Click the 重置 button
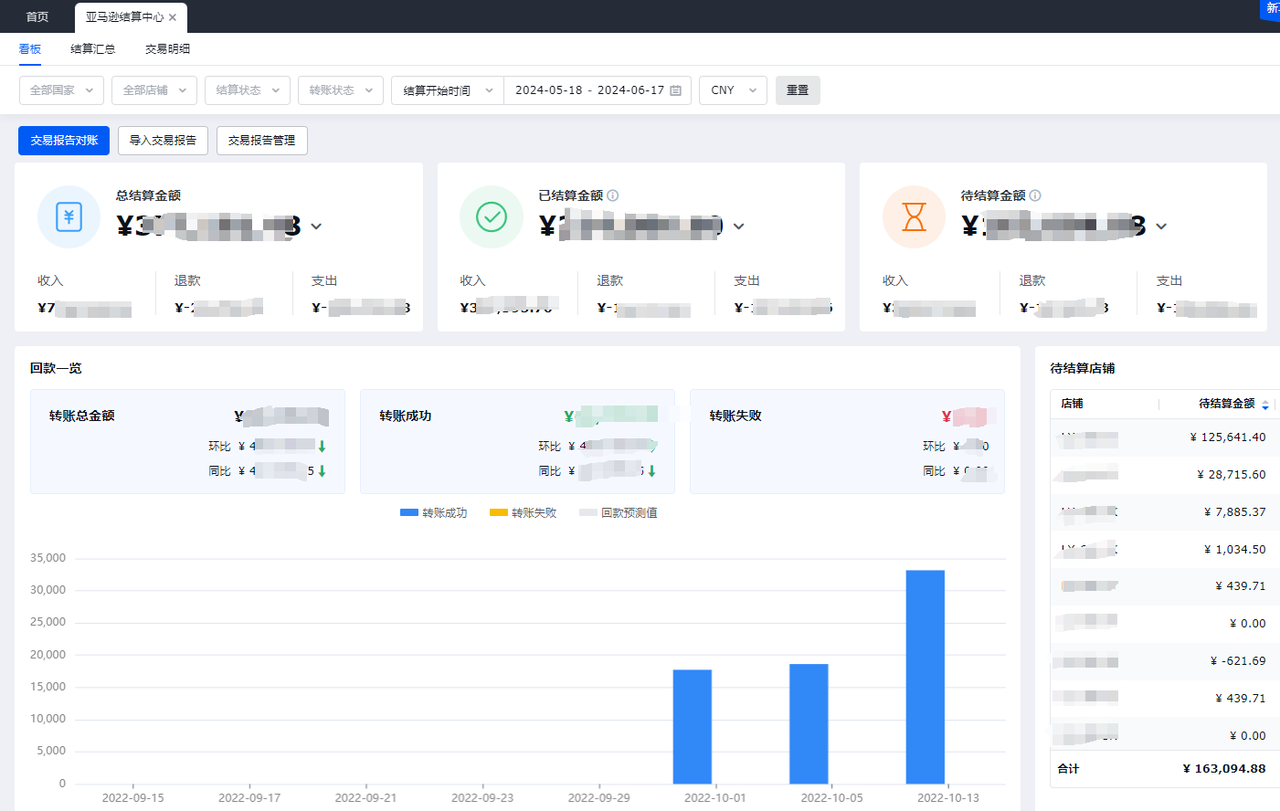The width and height of the screenshot is (1280, 811). tap(798, 90)
